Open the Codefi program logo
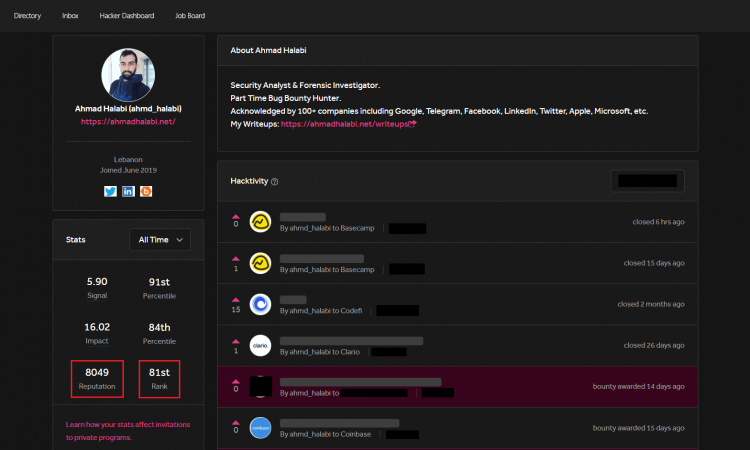The width and height of the screenshot is (750, 450). pyautogui.click(x=260, y=304)
